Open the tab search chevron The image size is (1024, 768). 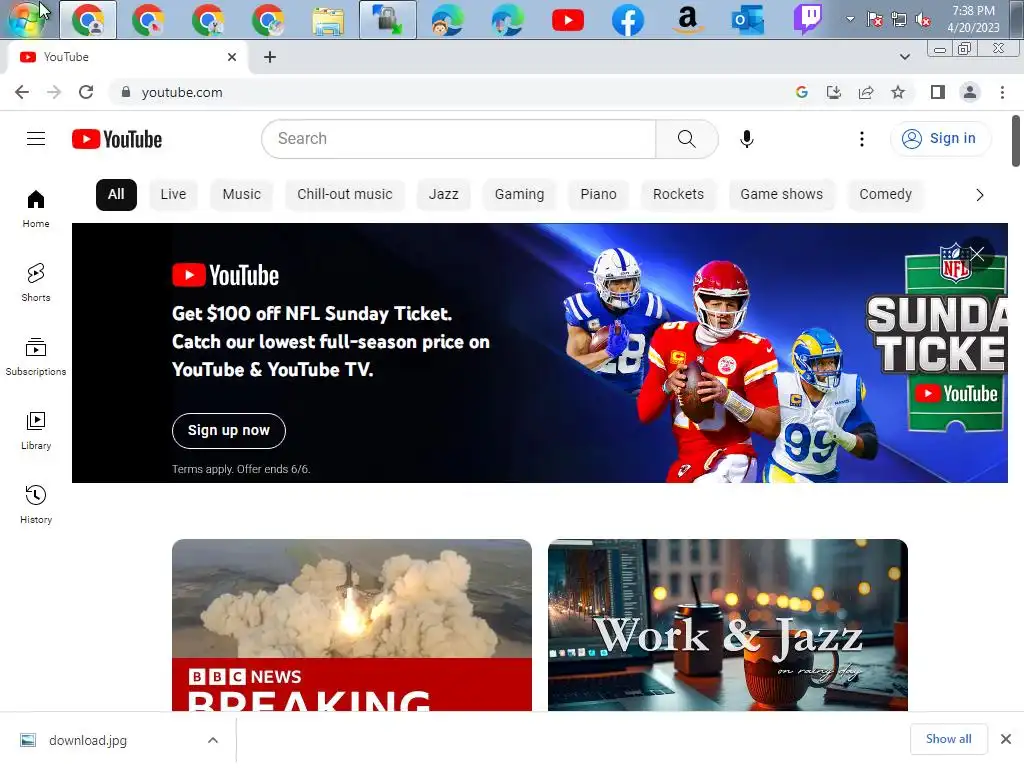[x=904, y=57]
